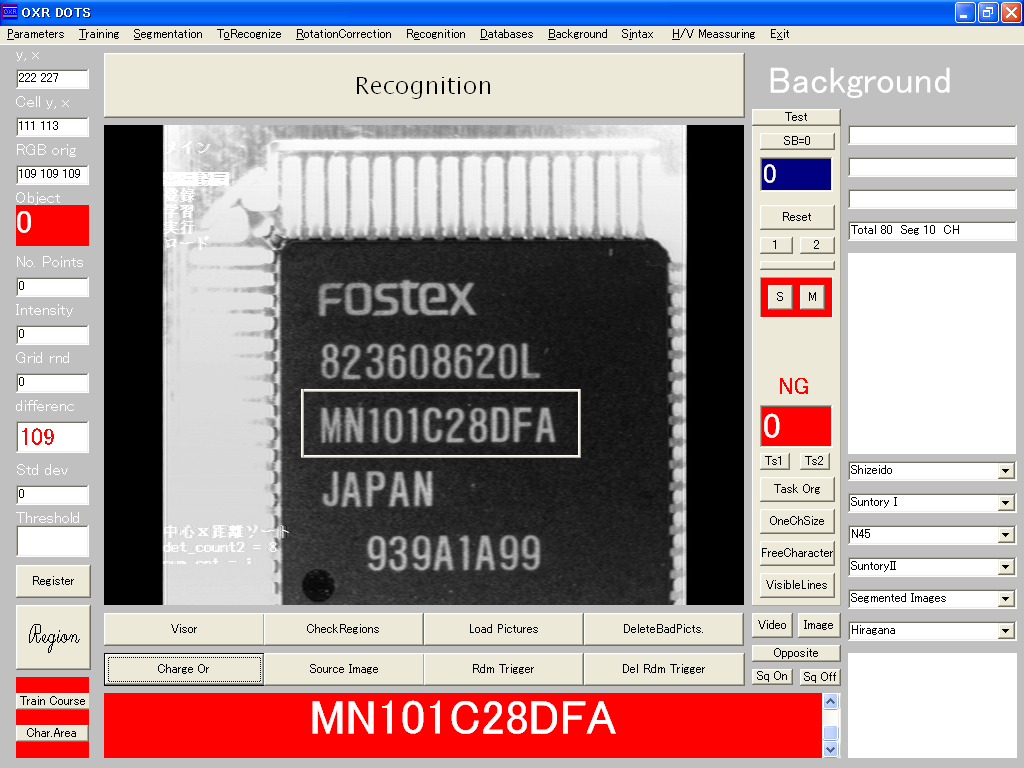Switch to Video mode
The height and width of the screenshot is (768, 1024).
coord(772,626)
